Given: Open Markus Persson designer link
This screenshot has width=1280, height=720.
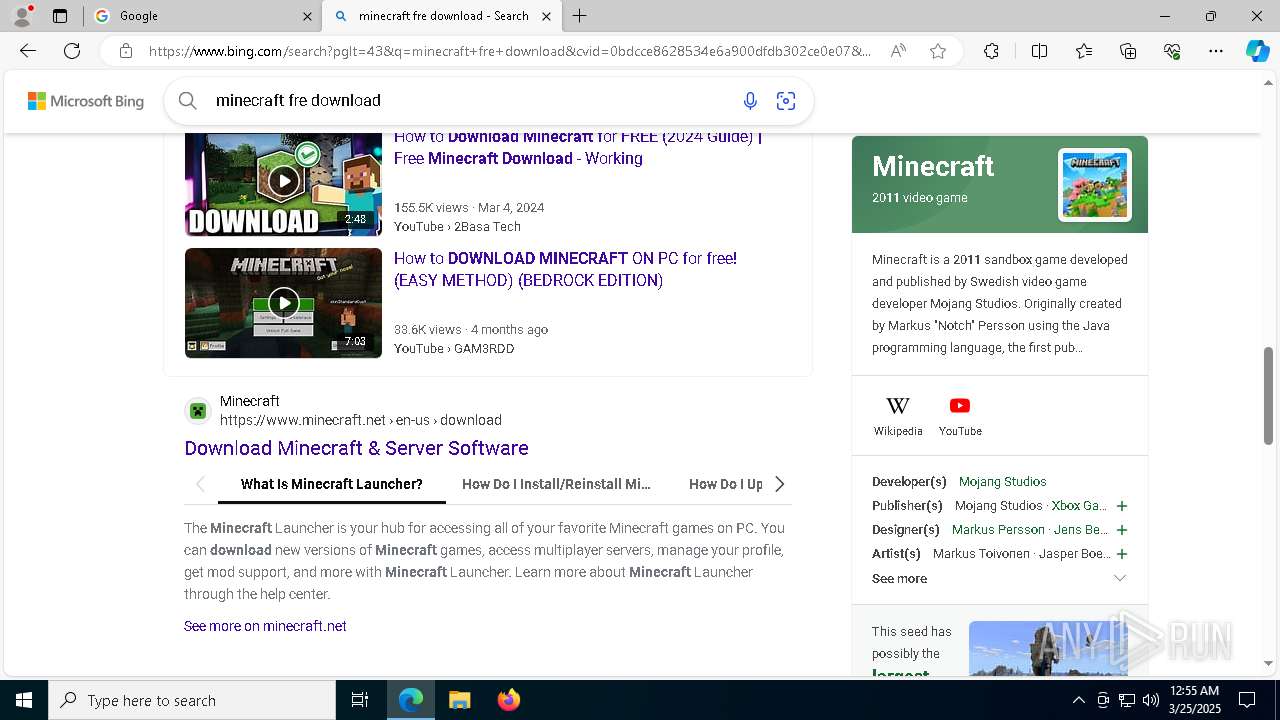Looking at the screenshot, I should (998, 530).
